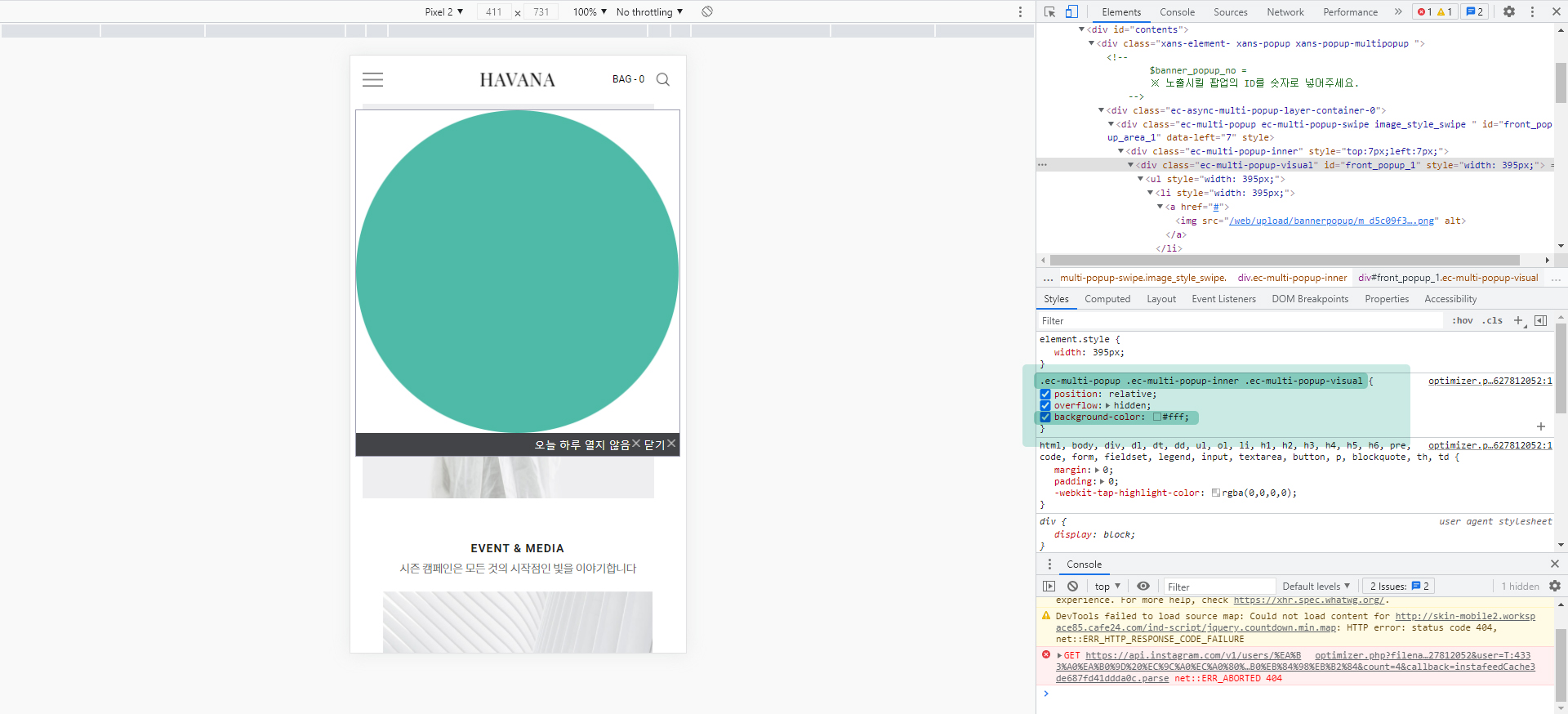1568x714 pixels.
Task: Toggle the computed styles sidebar pane
Action: (1541, 321)
